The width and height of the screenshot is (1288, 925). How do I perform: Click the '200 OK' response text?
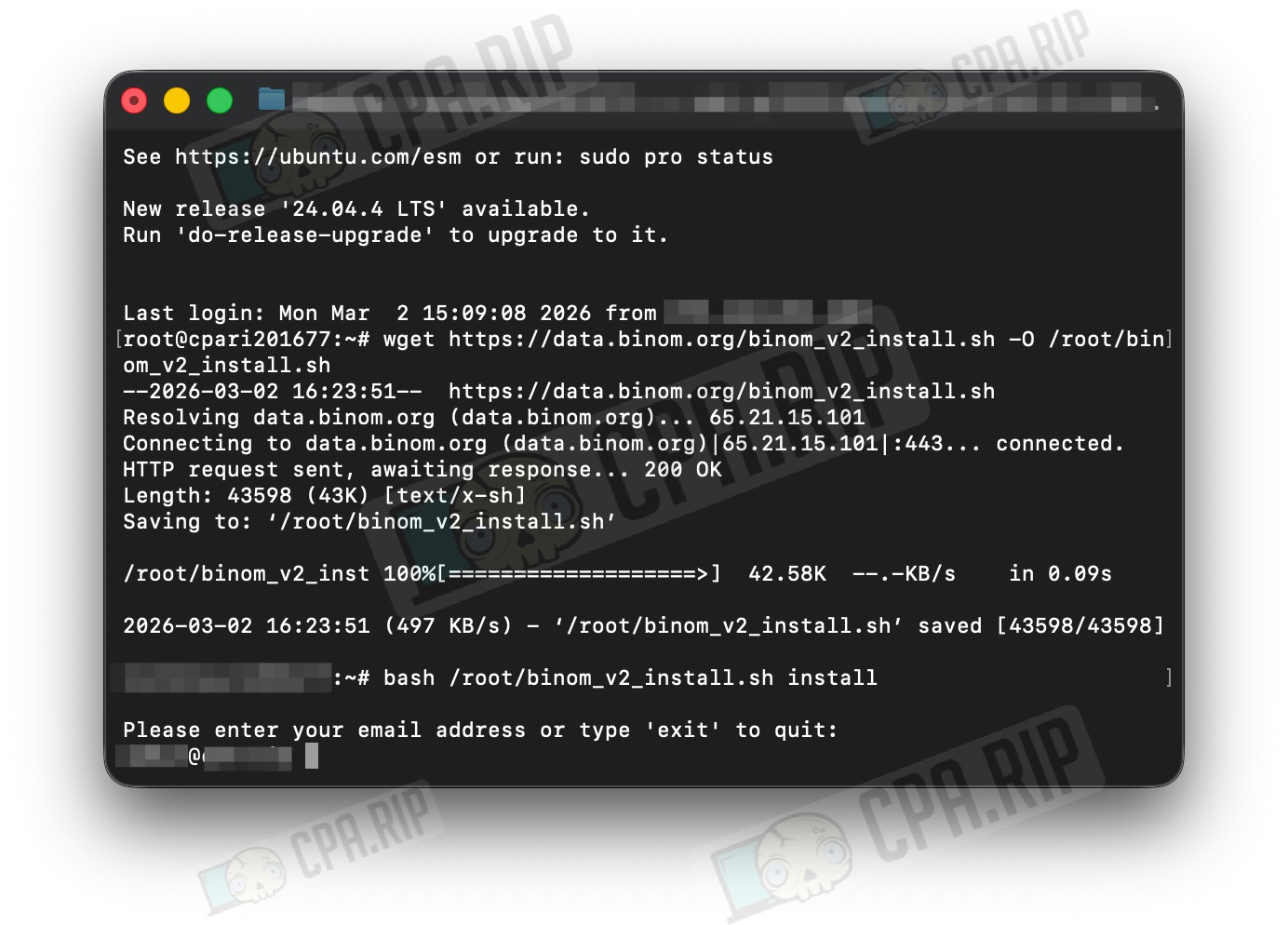tap(683, 470)
